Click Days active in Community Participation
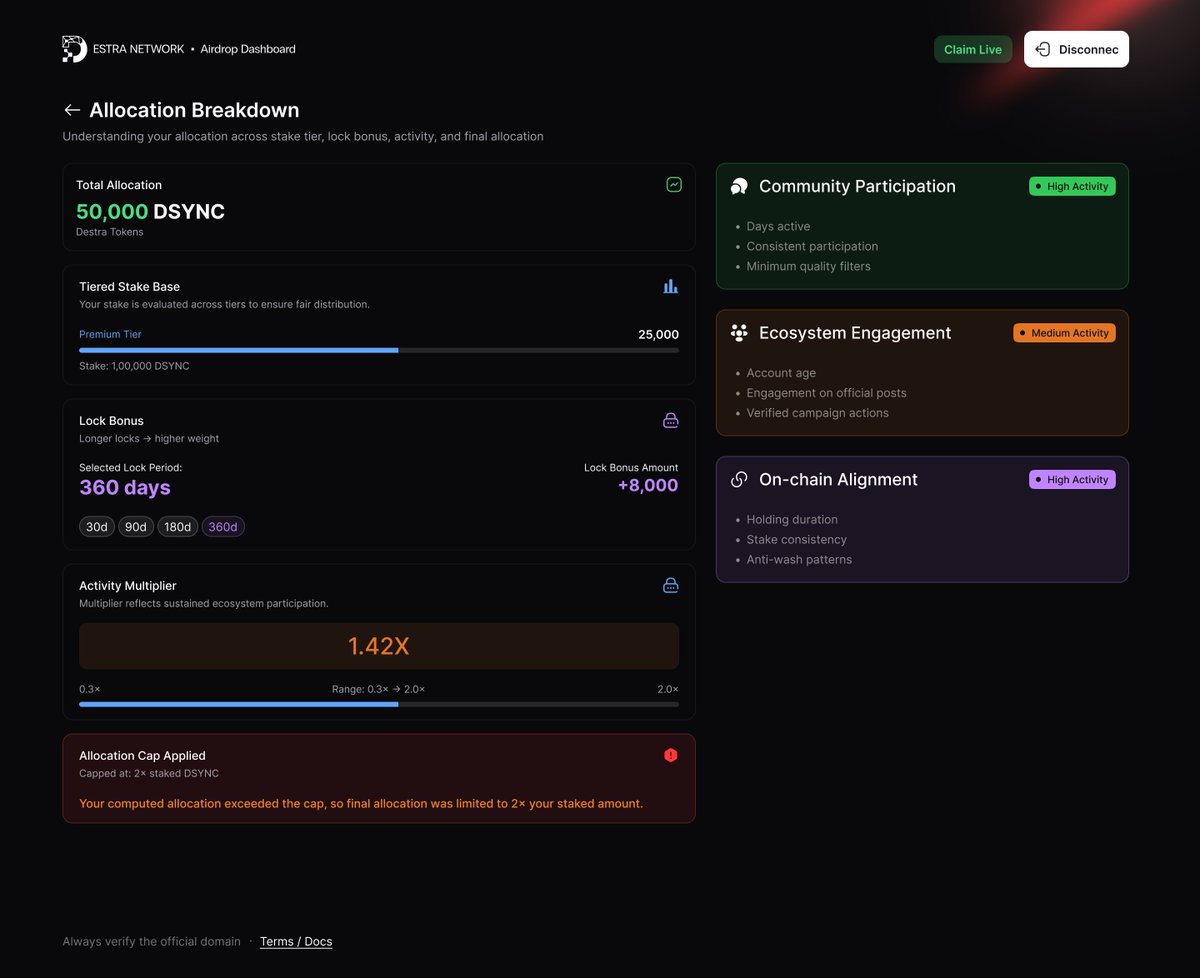Image resolution: width=1200 pixels, height=978 pixels. (x=778, y=226)
